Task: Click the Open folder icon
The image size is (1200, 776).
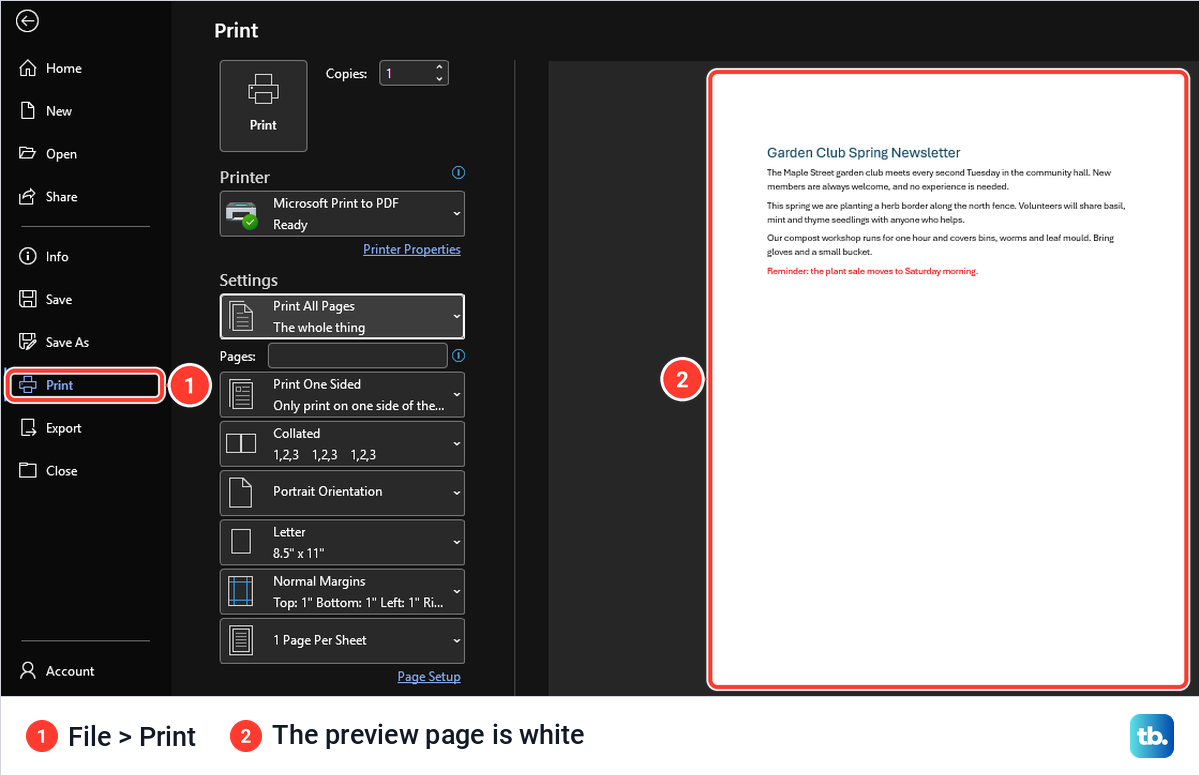Action: (28, 154)
